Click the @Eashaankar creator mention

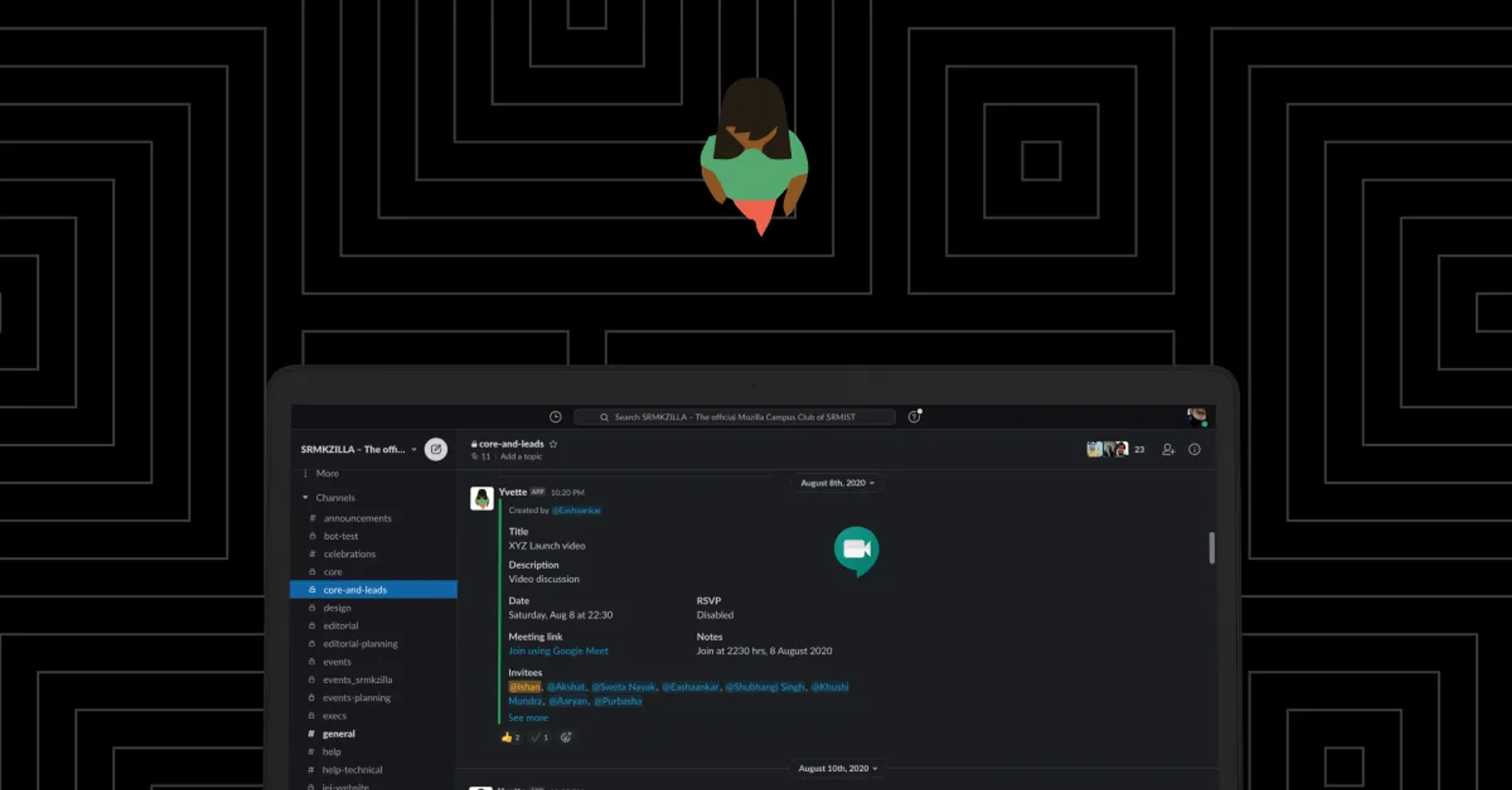576,511
